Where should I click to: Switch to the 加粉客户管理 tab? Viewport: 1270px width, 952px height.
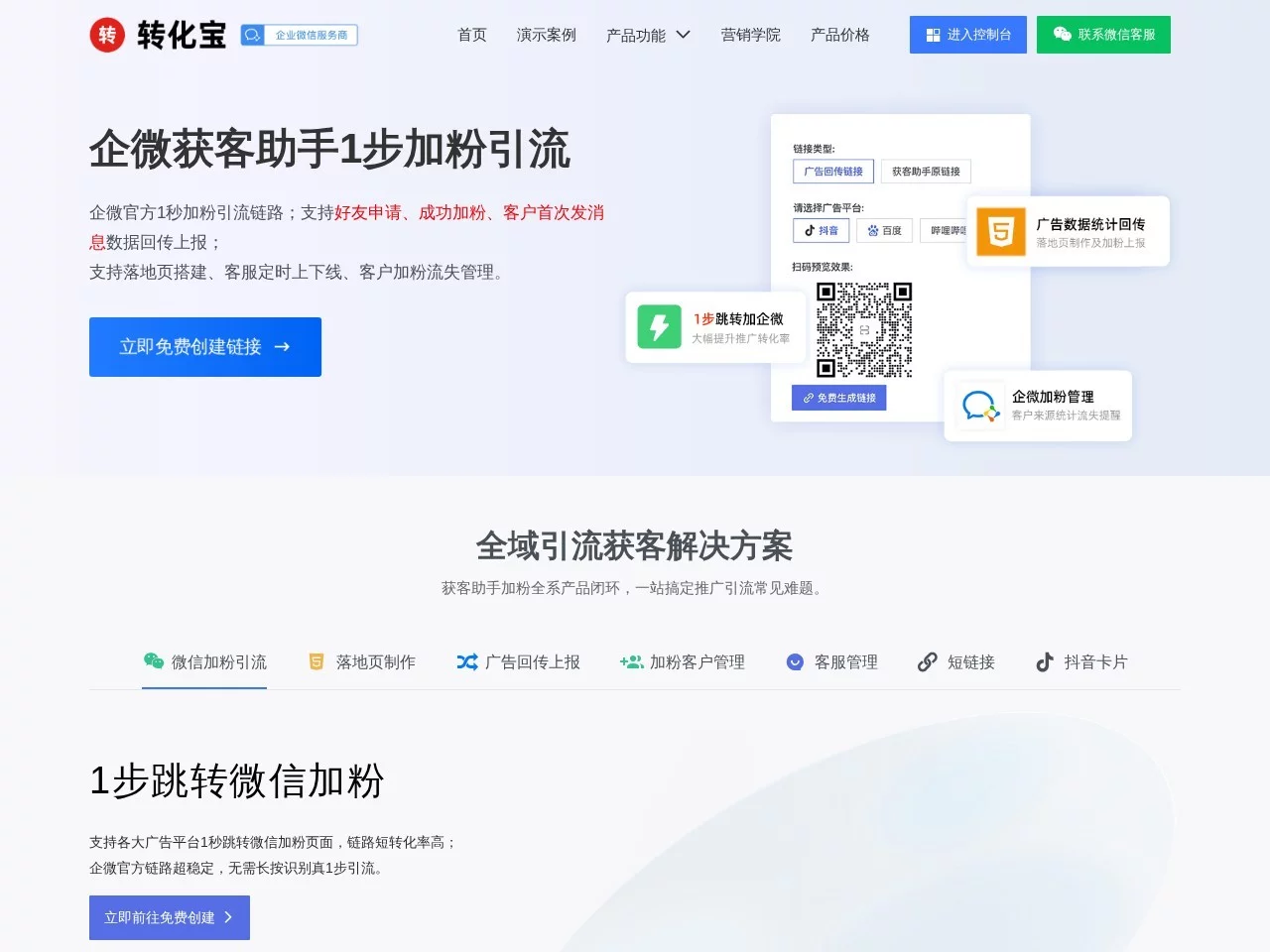[x=683, y=661]
